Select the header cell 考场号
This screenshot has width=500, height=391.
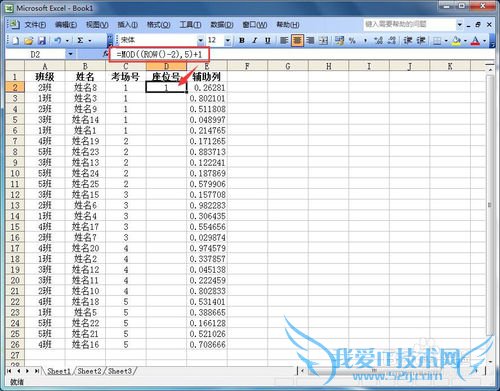(x=126, y=77)
